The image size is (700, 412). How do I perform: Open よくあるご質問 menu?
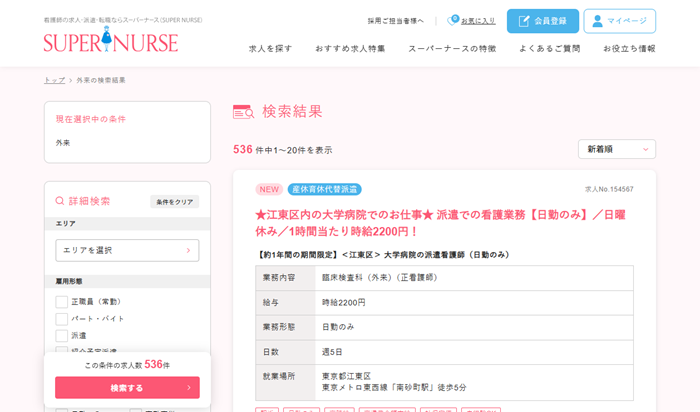pyautogui.click(x=550, y=49)
